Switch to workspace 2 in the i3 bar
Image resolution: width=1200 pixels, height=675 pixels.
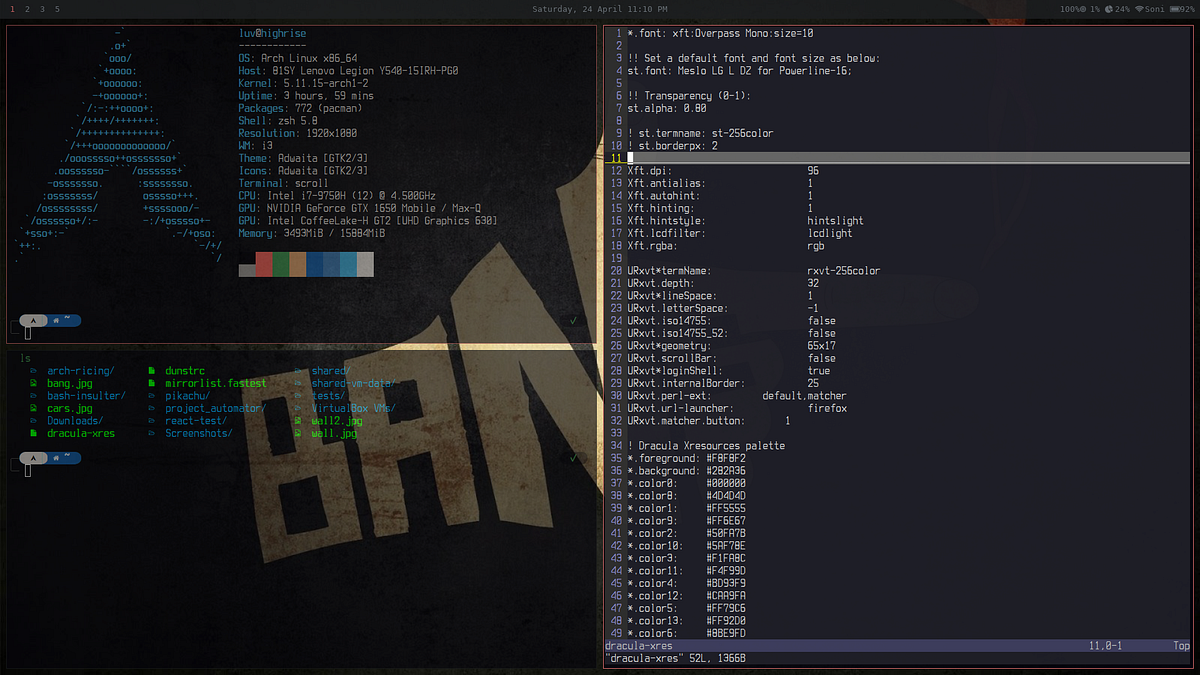27,8
